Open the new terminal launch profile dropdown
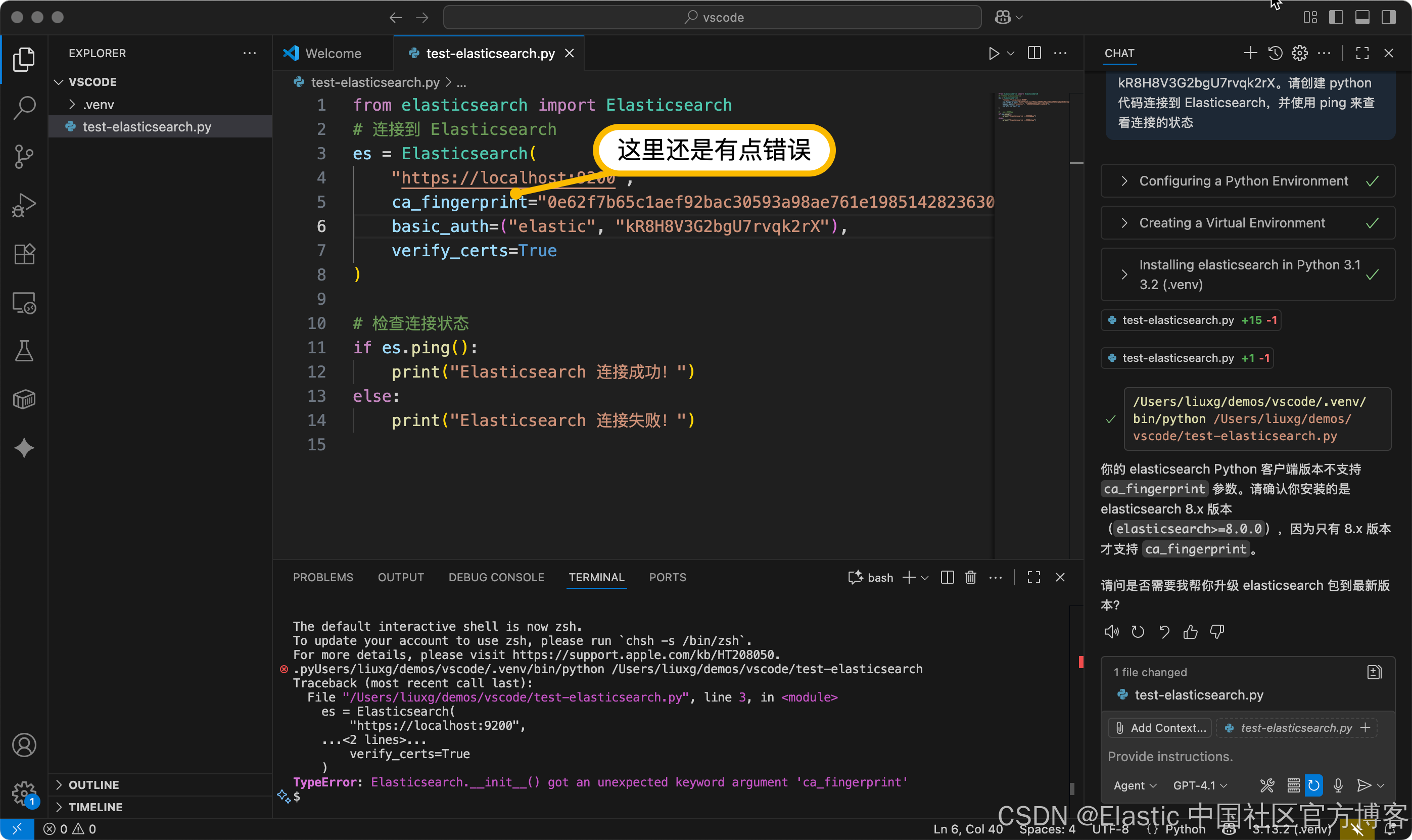Viewport: 1412px width, 840px height. (925, 577)
